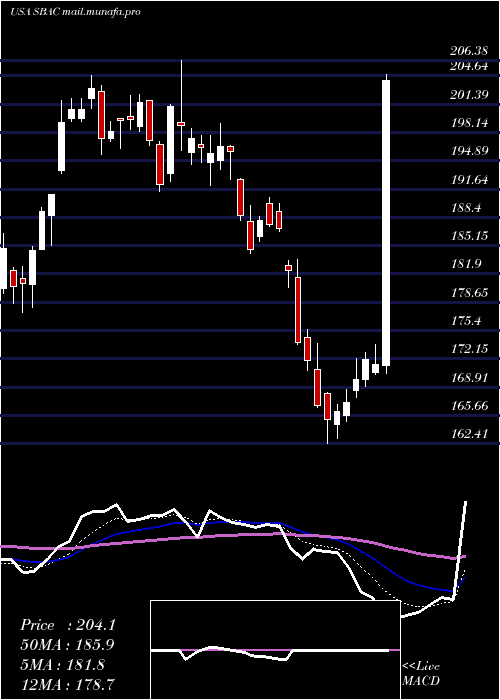Click the '12MA : 178.7' readout
Viewport: 500px width, 700px height.
tap(68, 684)
